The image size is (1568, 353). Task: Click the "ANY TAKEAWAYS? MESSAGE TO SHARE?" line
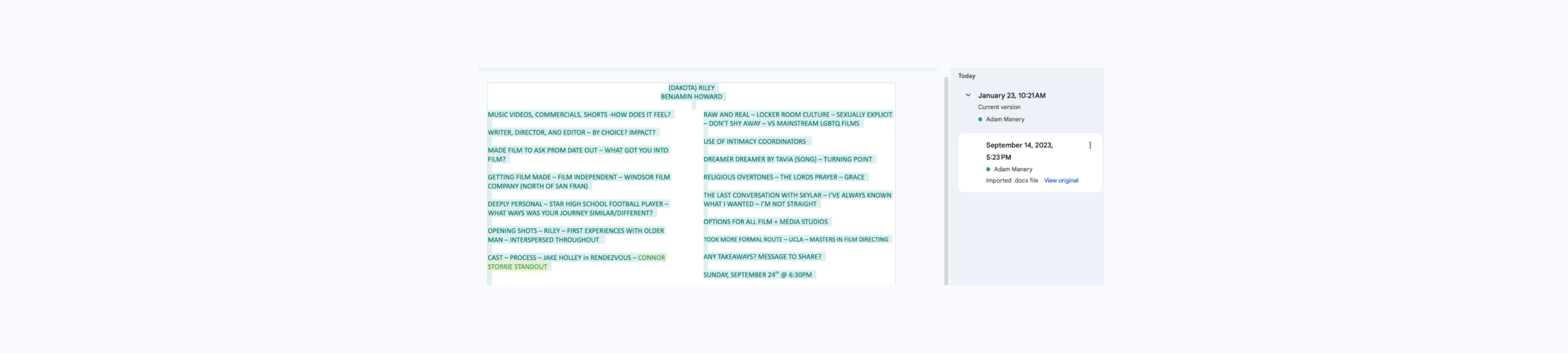coord(762,257)
